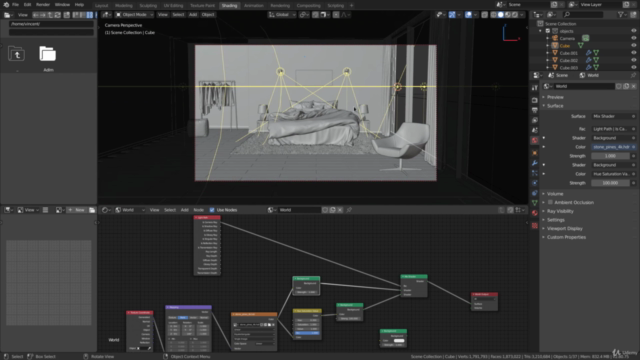The width and height of the screenshot is (640, 360).
Task: Hide the Camera with its eye icon
Action: [633, 38]
